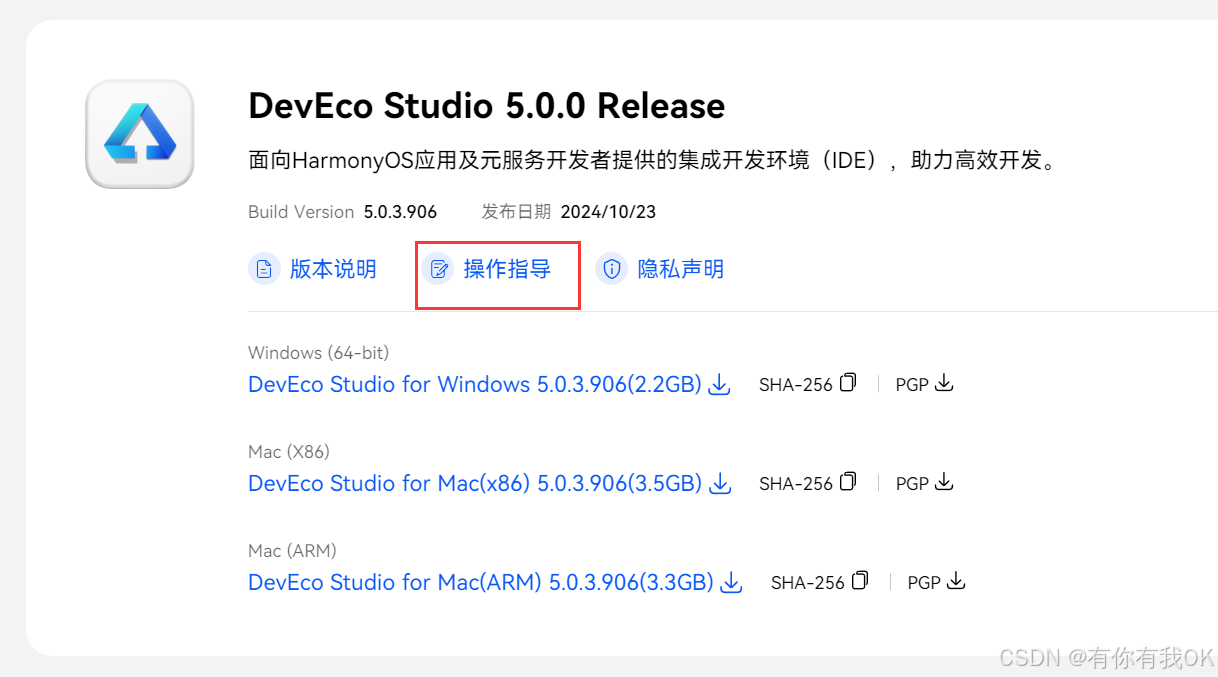The image size is (1218, 677).
Task: Copy SHA-256 for Mac(x86) installer
Action: [848, 482]
